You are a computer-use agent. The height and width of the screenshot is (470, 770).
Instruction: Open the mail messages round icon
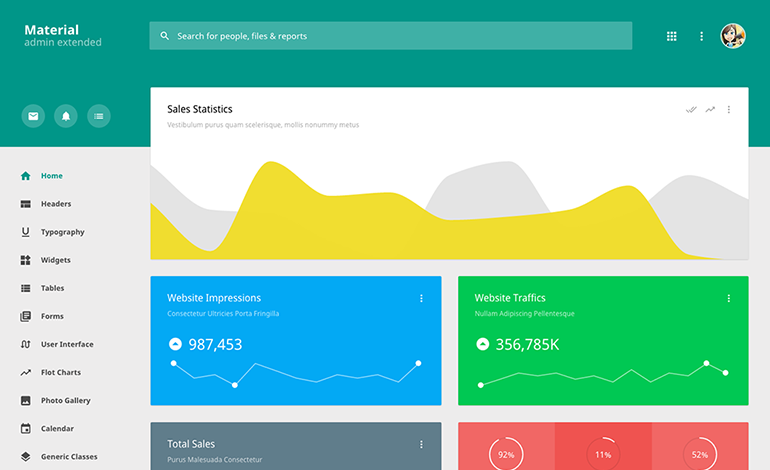[x=33, y=116]
